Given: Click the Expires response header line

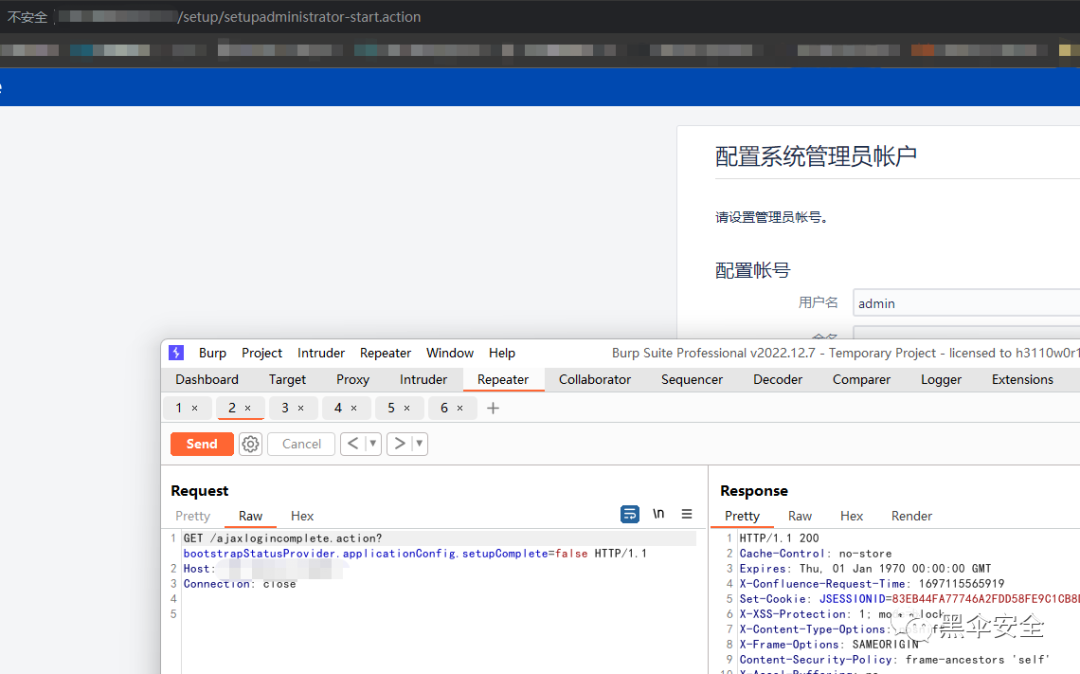Looking at the screenshot, I should tap(865, 569).
